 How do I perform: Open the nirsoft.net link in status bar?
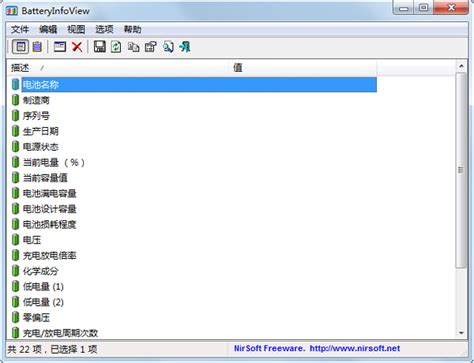355,348
